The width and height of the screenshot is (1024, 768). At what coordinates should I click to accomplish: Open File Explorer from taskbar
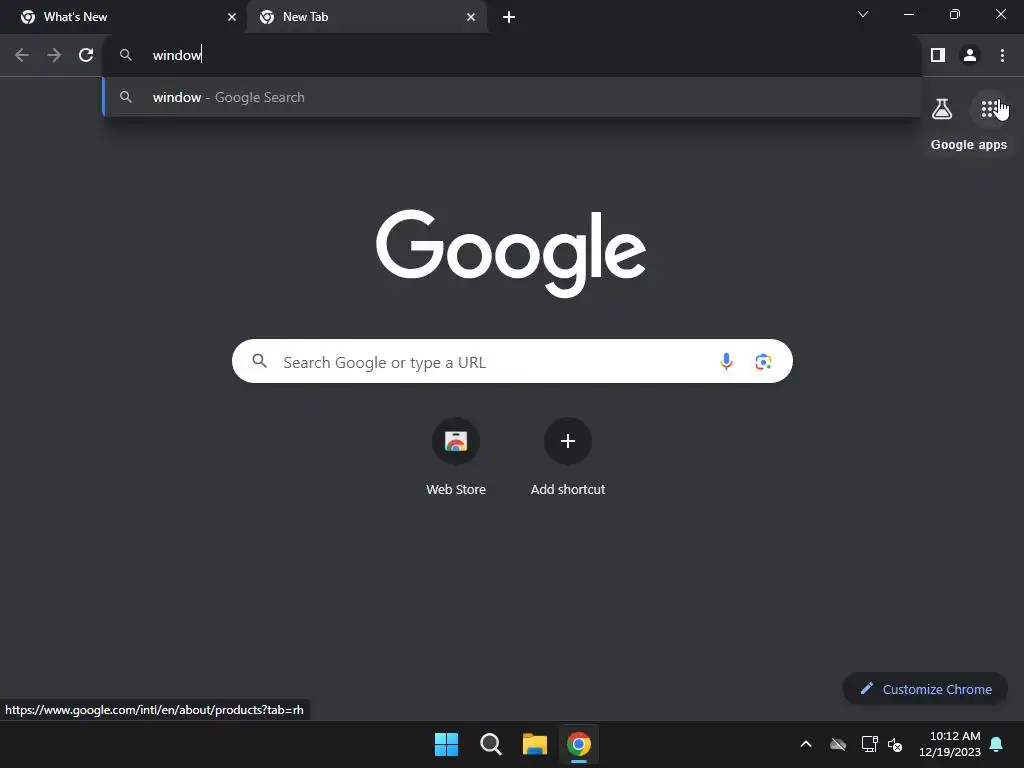point(534,744)
